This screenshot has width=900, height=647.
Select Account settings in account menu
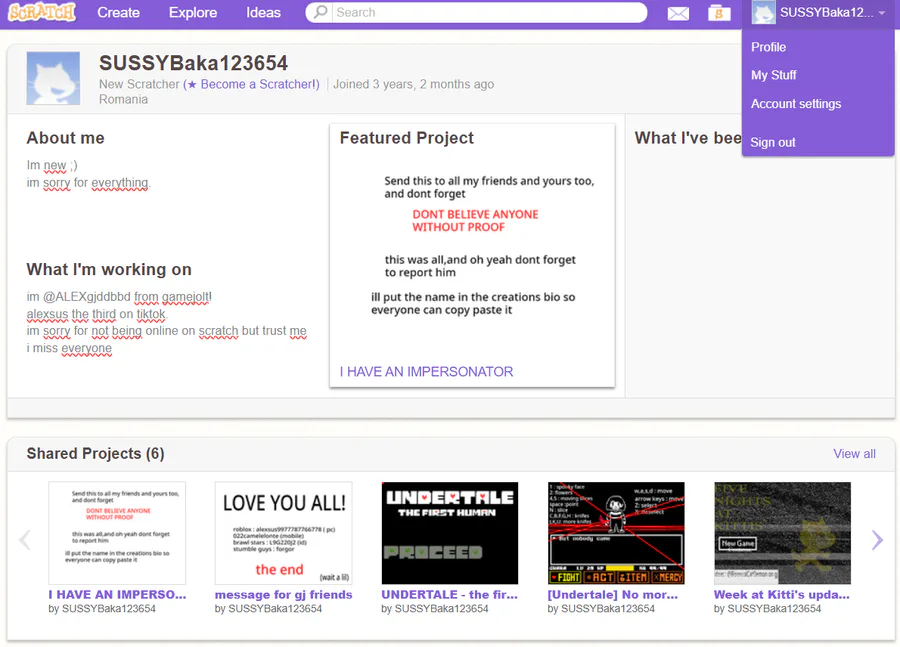click(796, 104)
